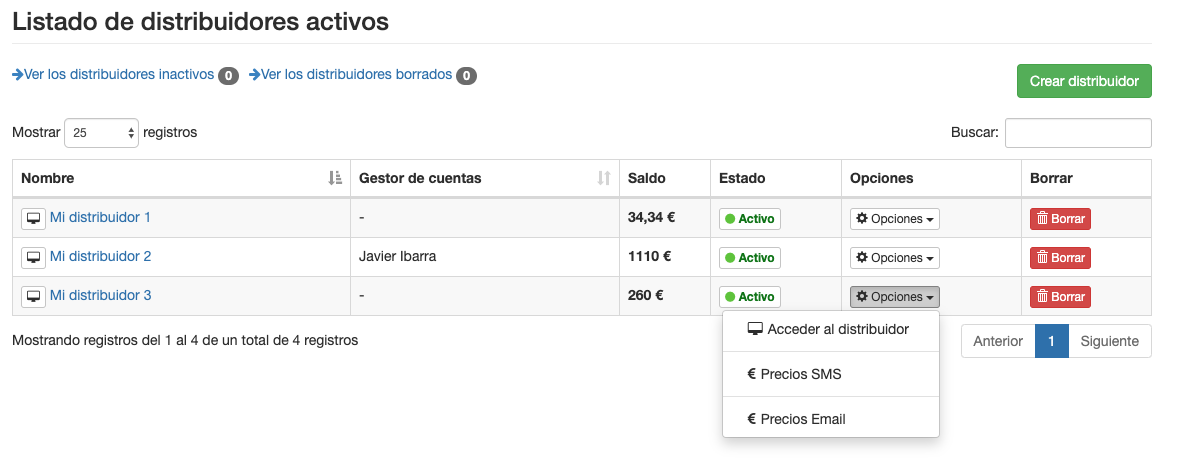Click monitor icon beside Mi distribuidor 1
The image size is (1186, 467).
(34, 218)
